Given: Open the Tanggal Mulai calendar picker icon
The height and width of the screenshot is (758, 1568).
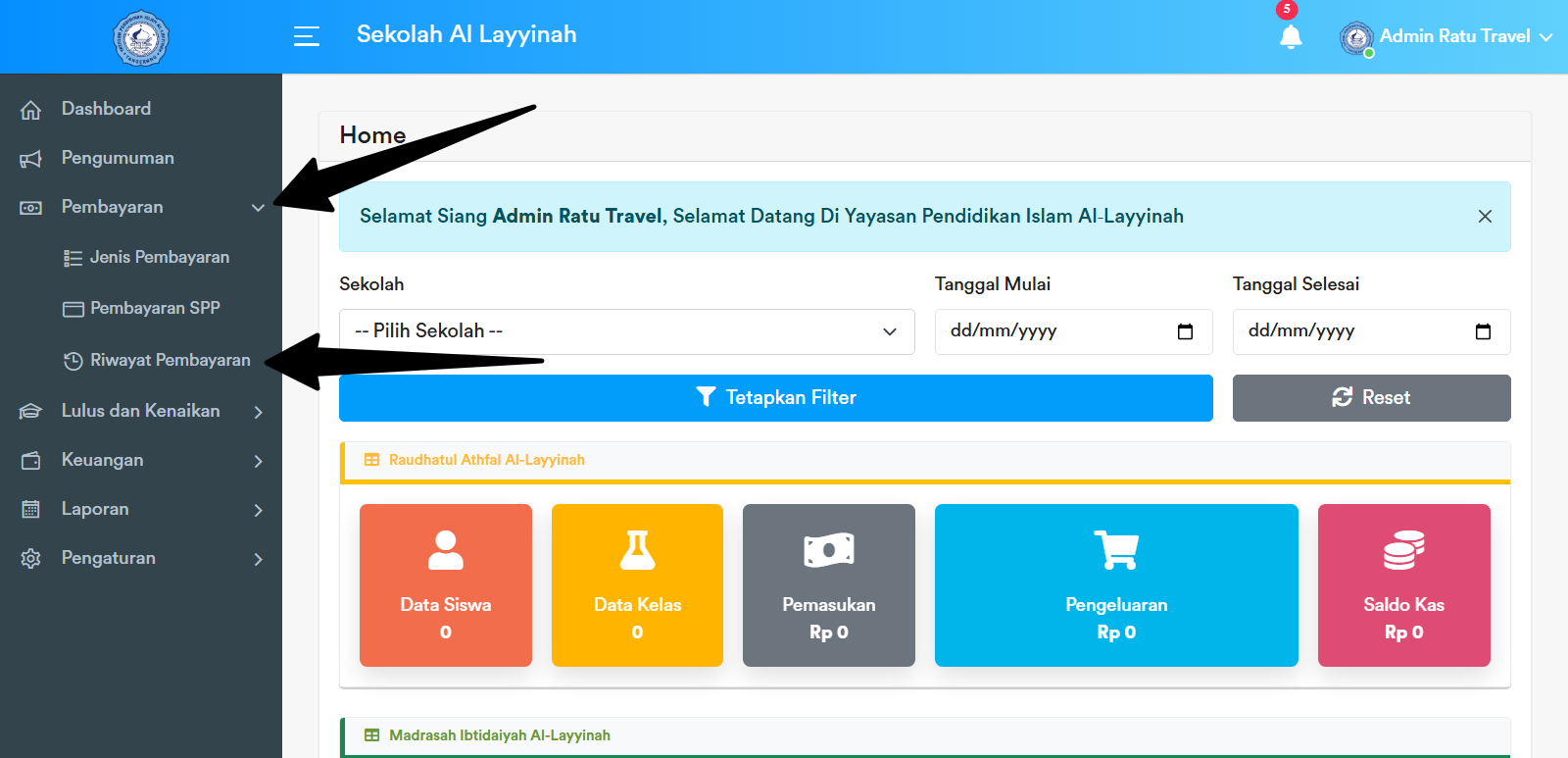Looking at the screenshot, I should click(1185, 331).
